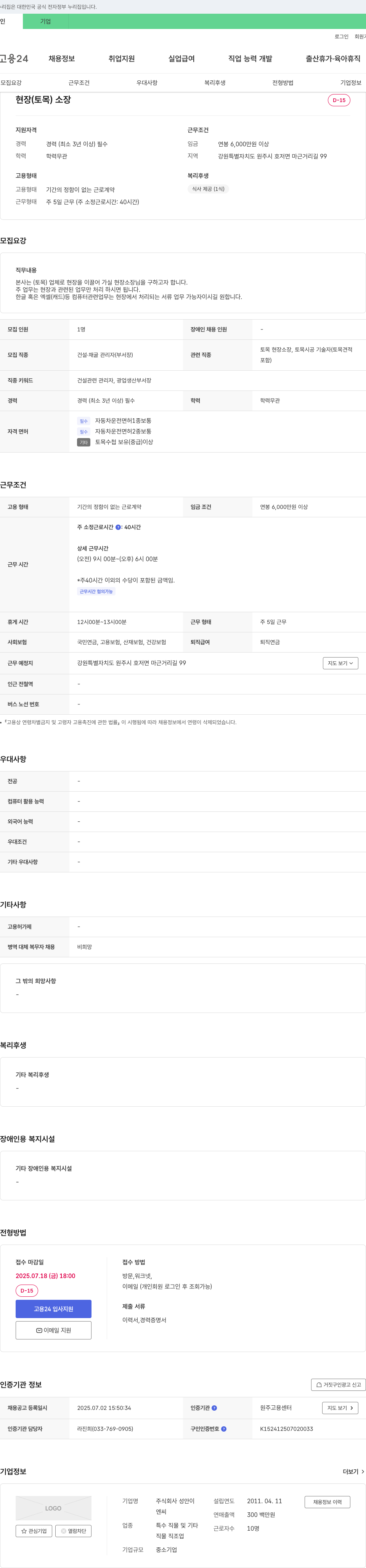Click the company name 주식회사 성안이엔씨
Screen dimensions: 366x1568
175,1507
